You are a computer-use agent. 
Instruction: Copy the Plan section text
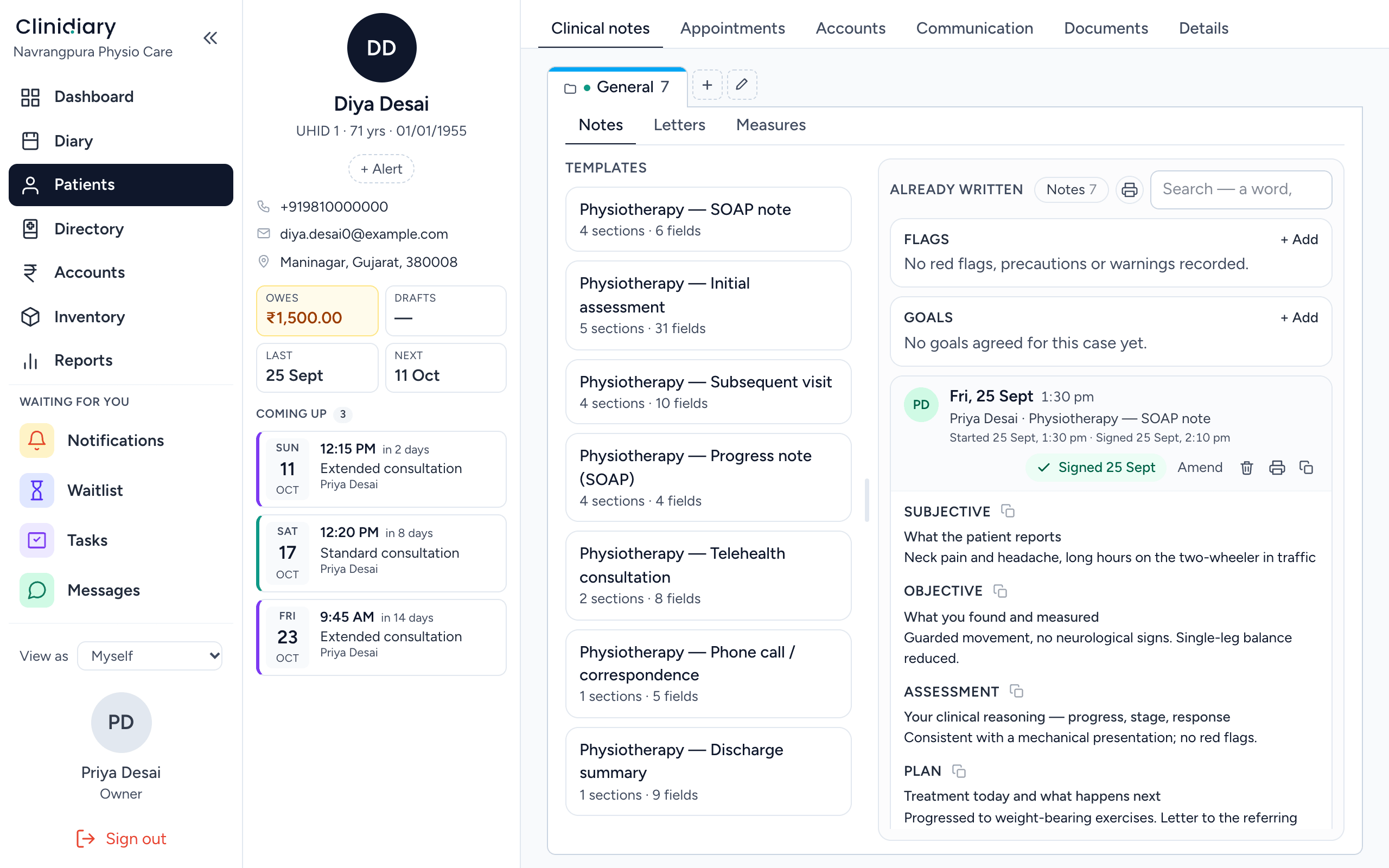959,771
